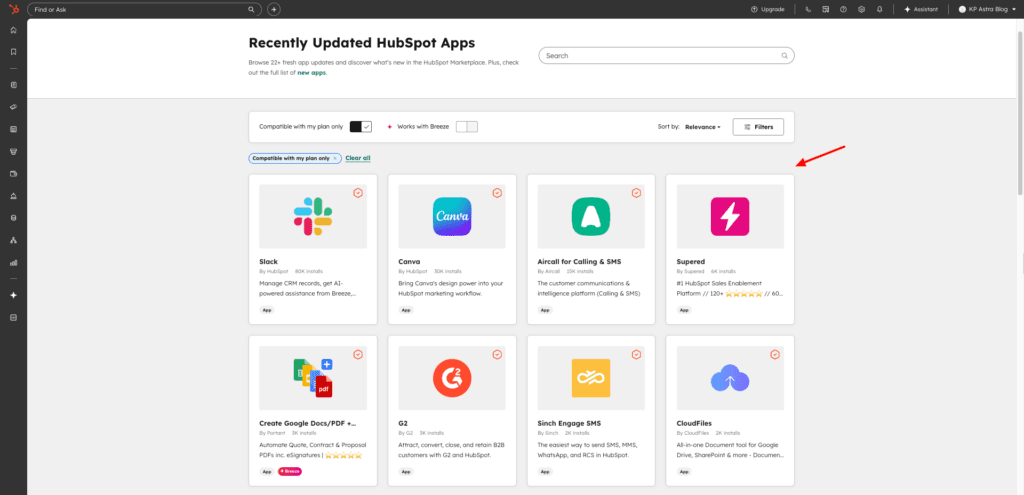Click the Clear all link
Screen dimensions: 1024x495
point(358,158)
